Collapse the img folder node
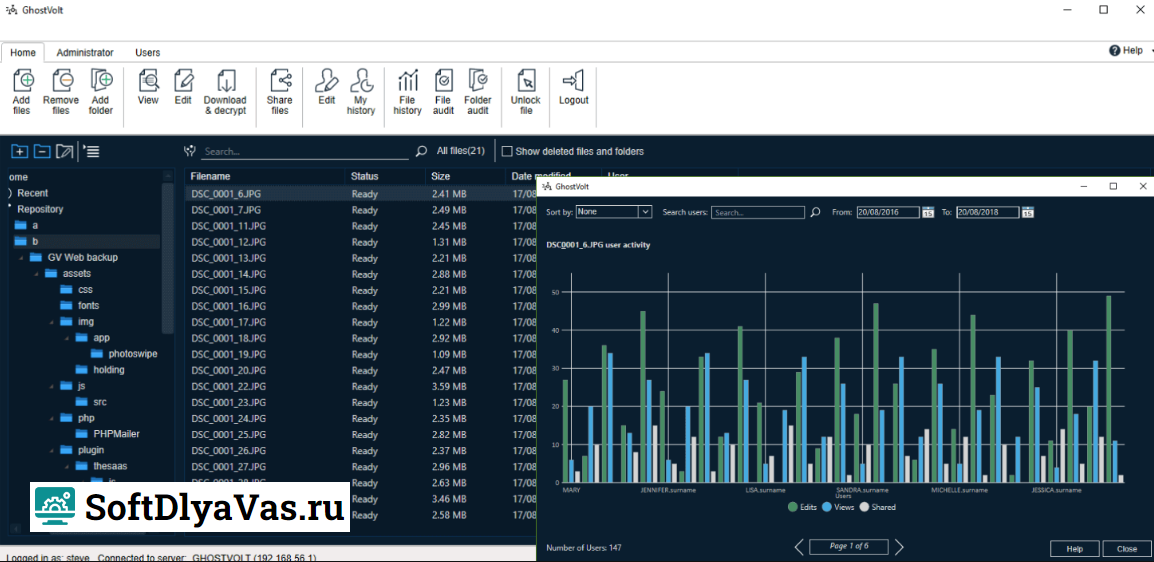This screenshot has width=1154, height=562. coord(51,322)
